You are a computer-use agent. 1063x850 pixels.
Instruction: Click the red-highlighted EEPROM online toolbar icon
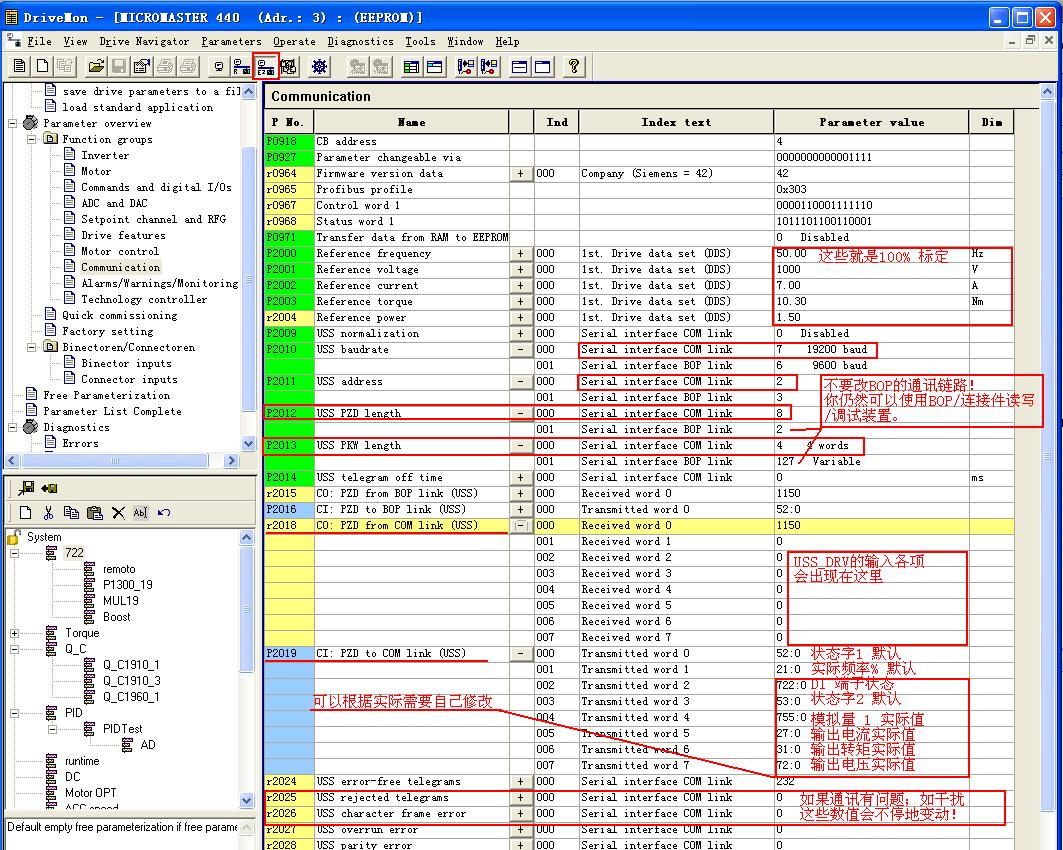tap(265, 67)
